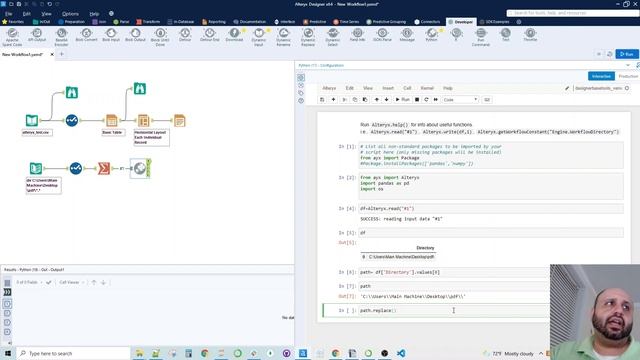Select the Base64 Encoder tool
Viewport: 640px width, 360px height.
coord(61,37)
